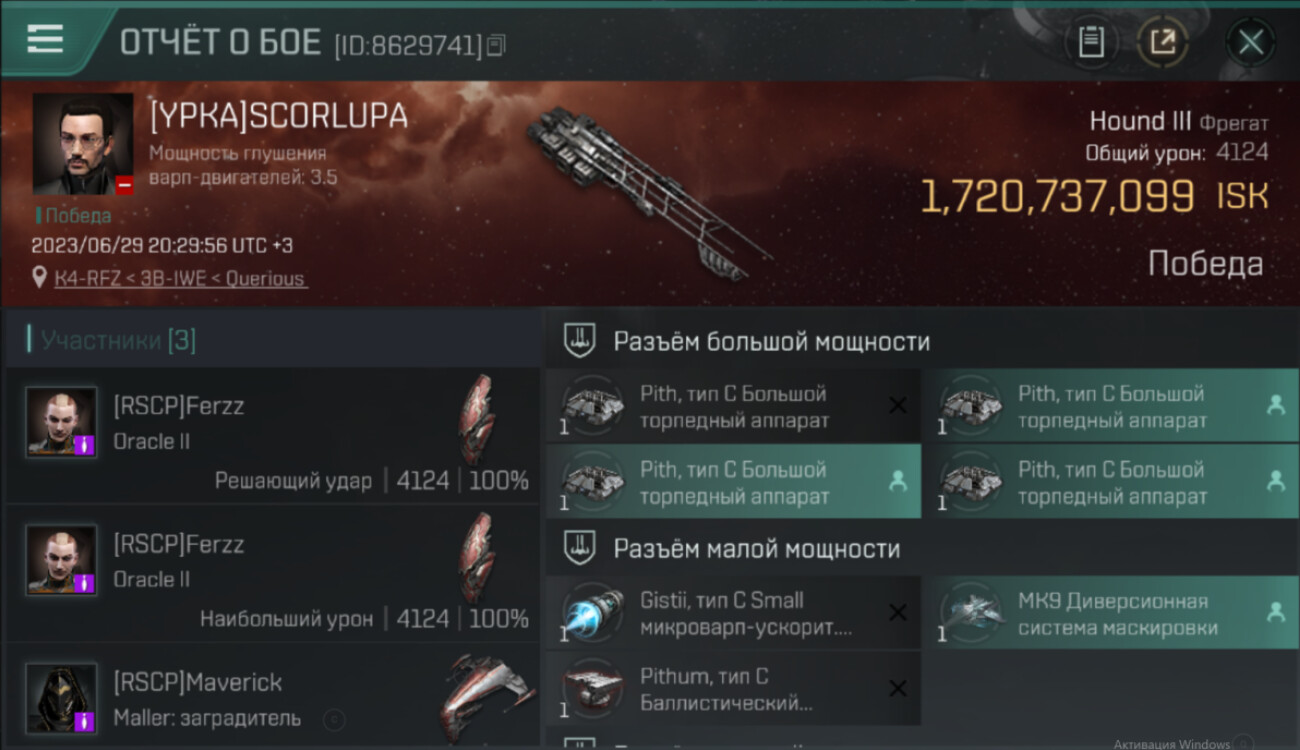Viewport: 1300px width, 750px height.
Task: Copy the battle report ID icon
Action: (496, 44)
